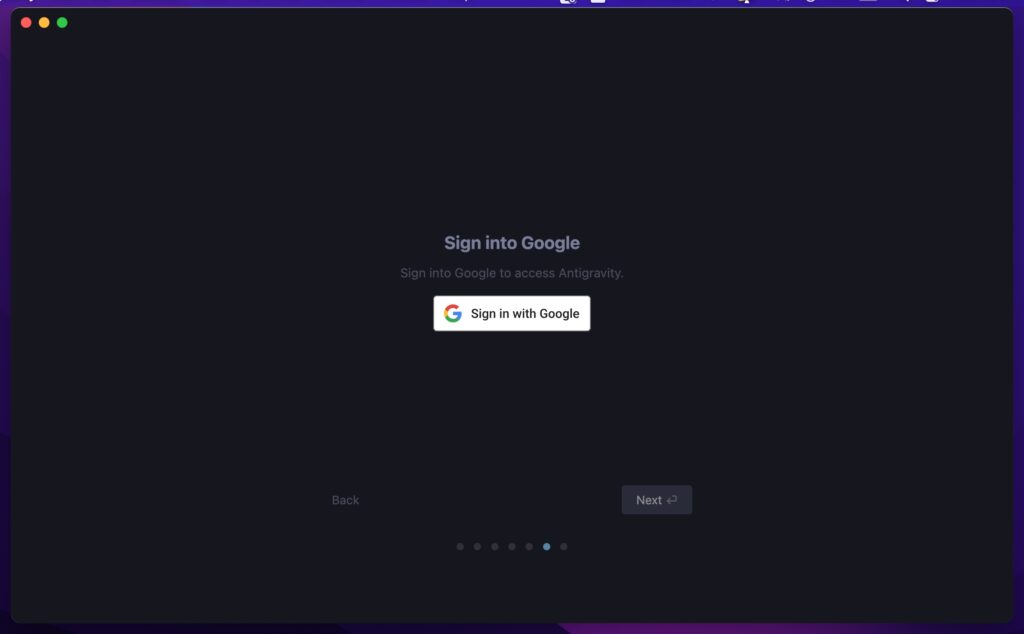This screenshot has width=1024, height=634.
Task: Open the last step indicator dot
Action: point(564,547)
